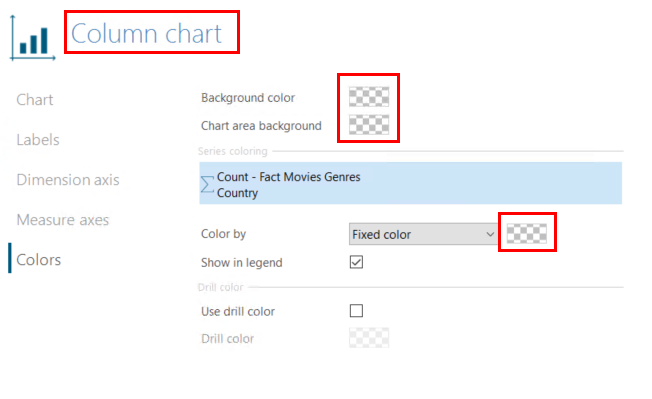Viewport: 652px width, 399px height.
Task: Click the sigma measure icon
Action: click(207, 185)
